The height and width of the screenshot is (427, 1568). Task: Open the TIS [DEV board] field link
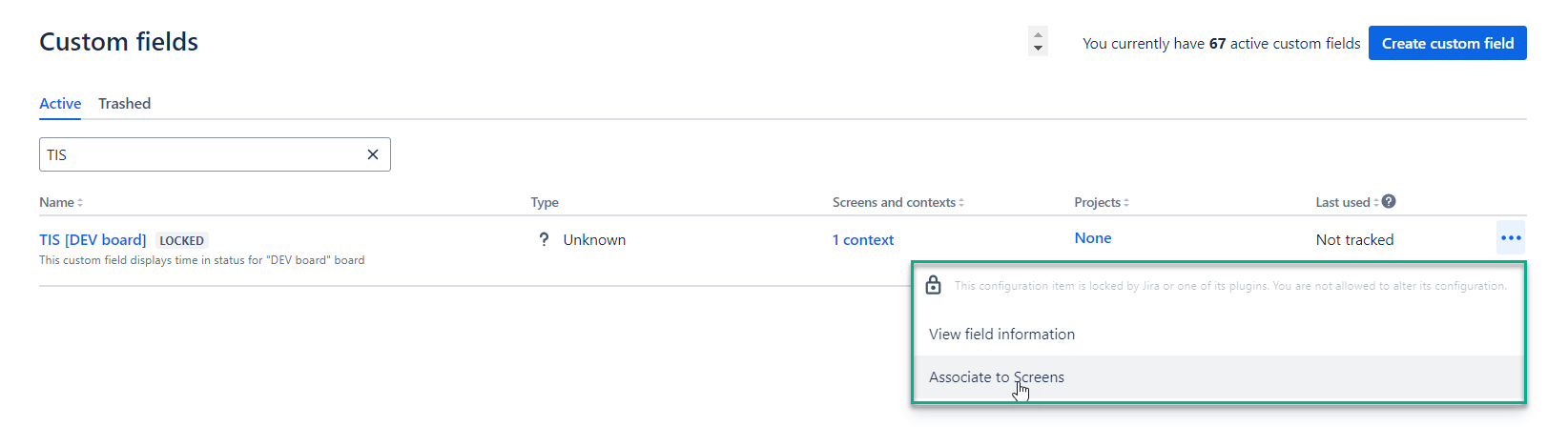pyautogui.click(x=93, y=239)
